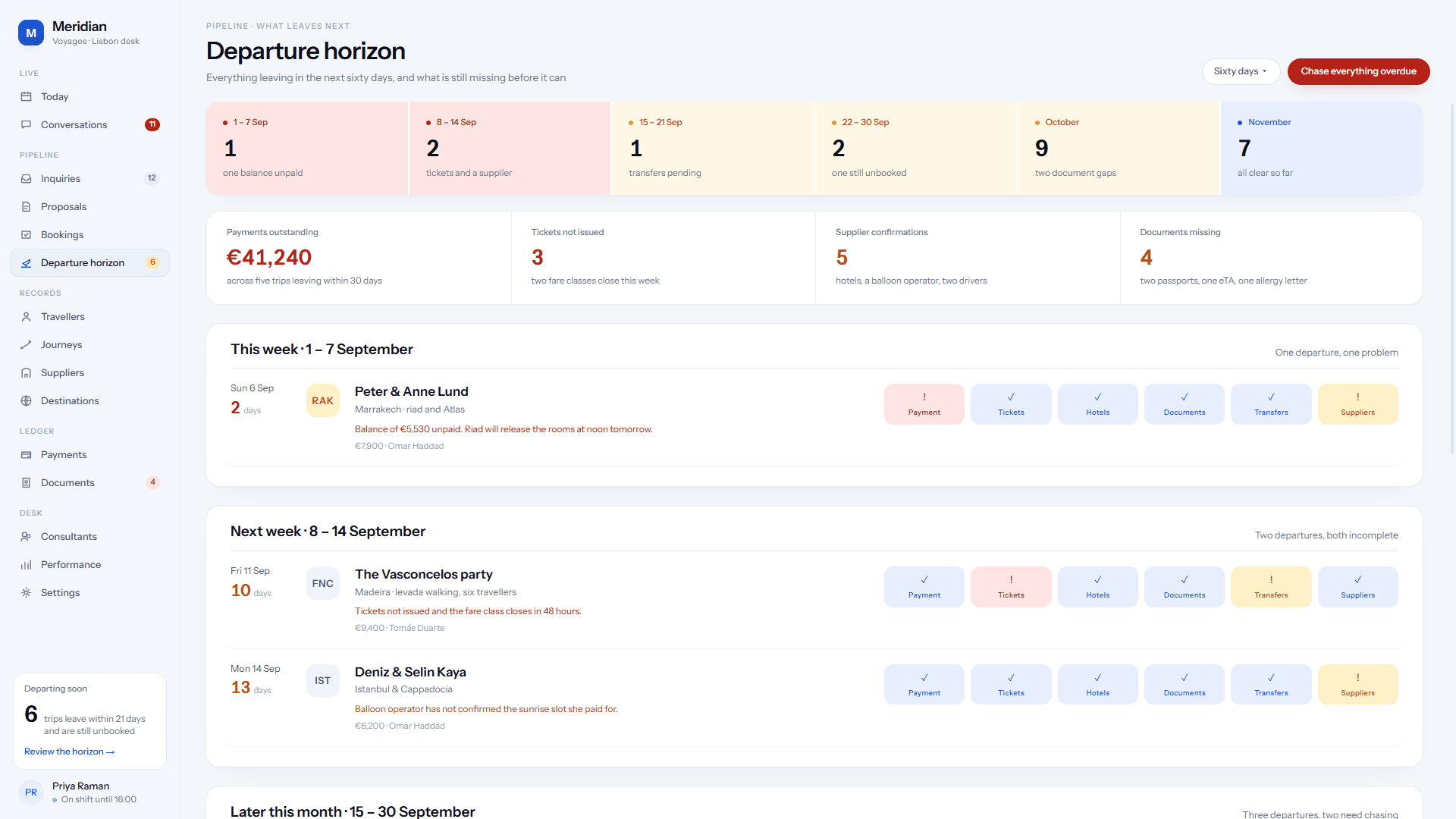This screenshot has height=819, width=1456.
Task: Go to the Performance page
Action: pyautogui.click(x=89, y=565)
